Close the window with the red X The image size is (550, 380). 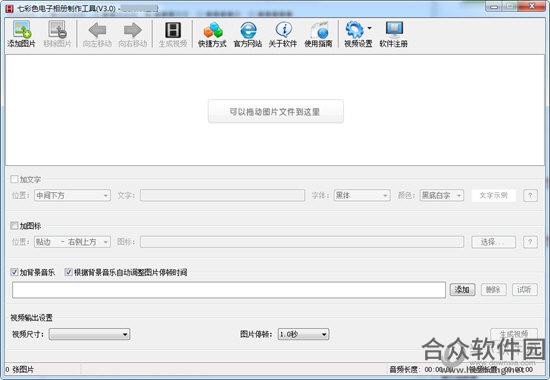point(532,6)
